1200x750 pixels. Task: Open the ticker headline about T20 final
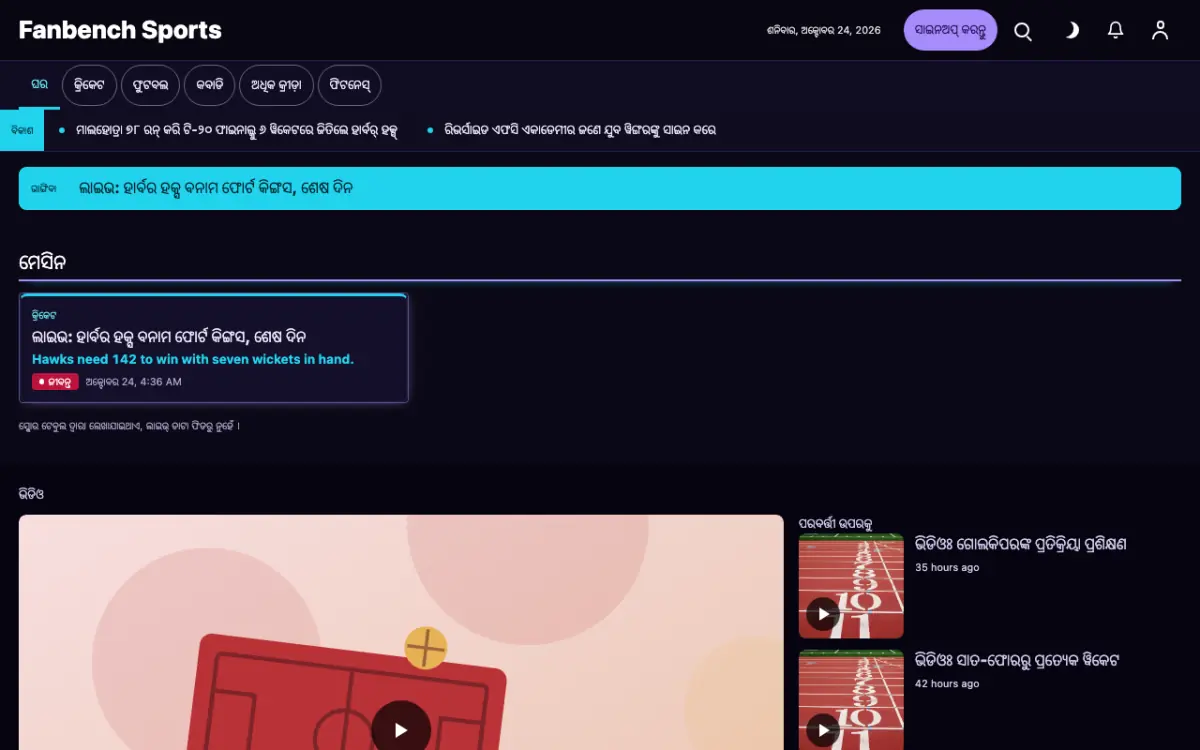coord(237,130)
